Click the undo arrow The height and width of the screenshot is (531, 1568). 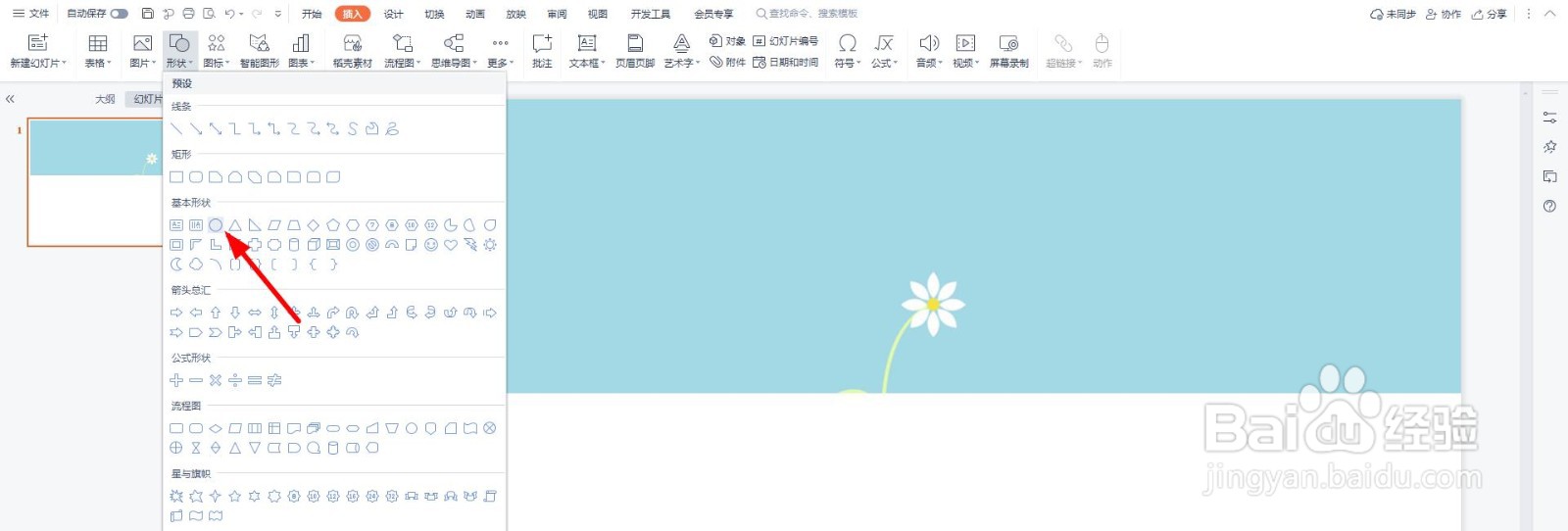[x=229, y=14]
